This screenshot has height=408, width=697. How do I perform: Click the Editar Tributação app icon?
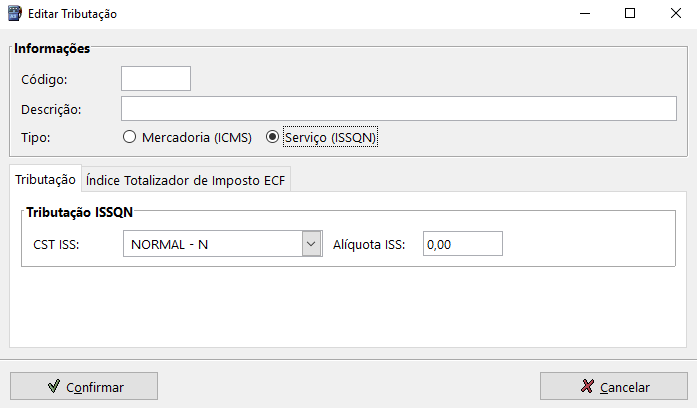15,13
